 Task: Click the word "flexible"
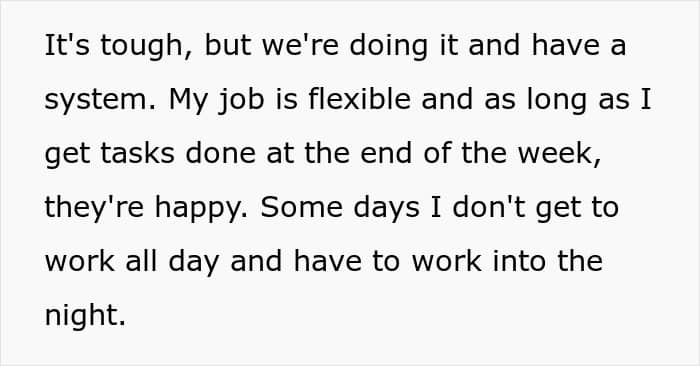coord(359,98)
